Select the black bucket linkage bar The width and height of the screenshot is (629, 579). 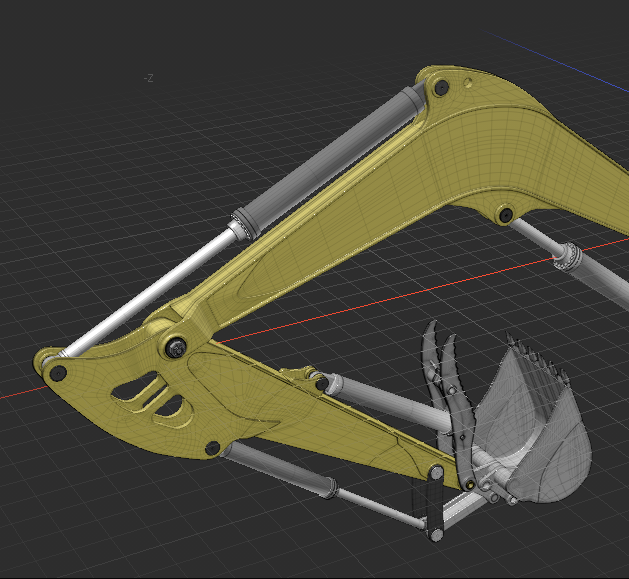436,504
